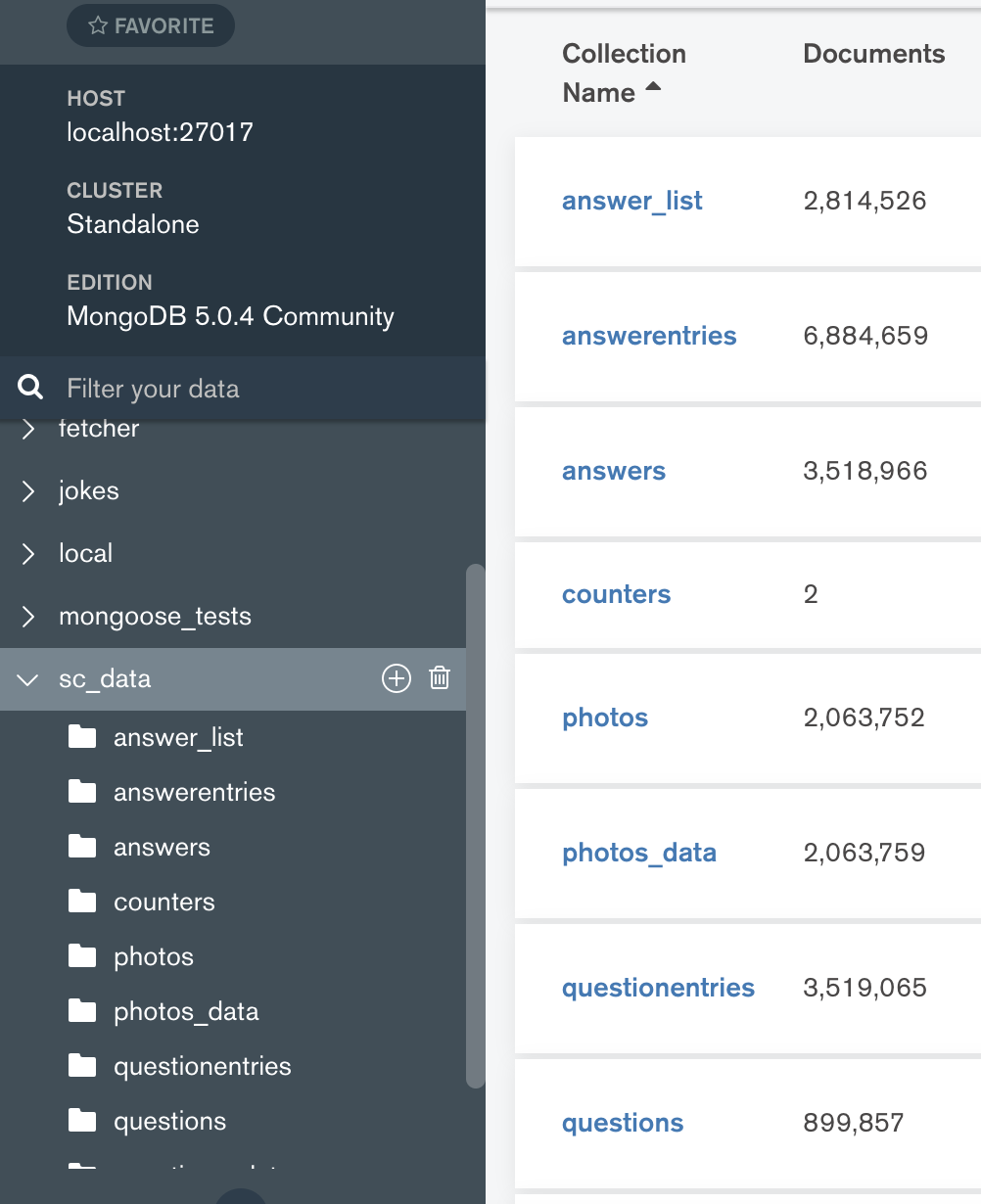Sort by the Documents column header
This screenshot has width=981, height=1204.
point(873,54)
